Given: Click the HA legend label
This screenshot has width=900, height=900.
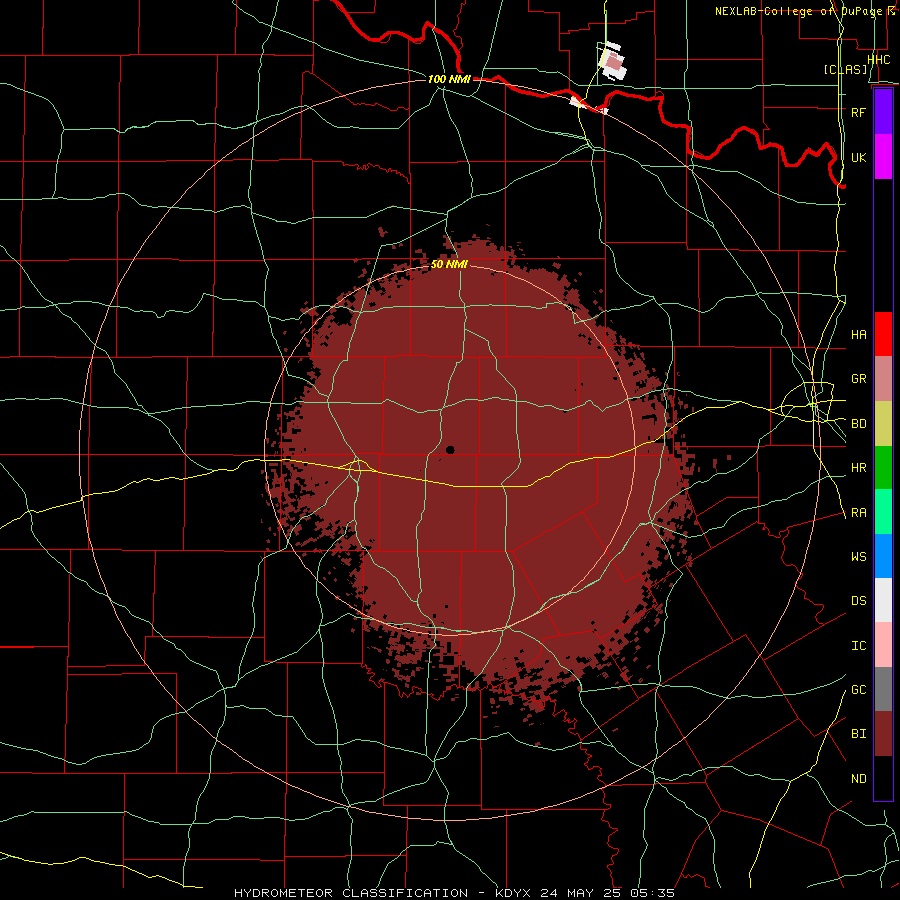Looking at the screenshot, I should pyautogui.click(x=858, y=335).
